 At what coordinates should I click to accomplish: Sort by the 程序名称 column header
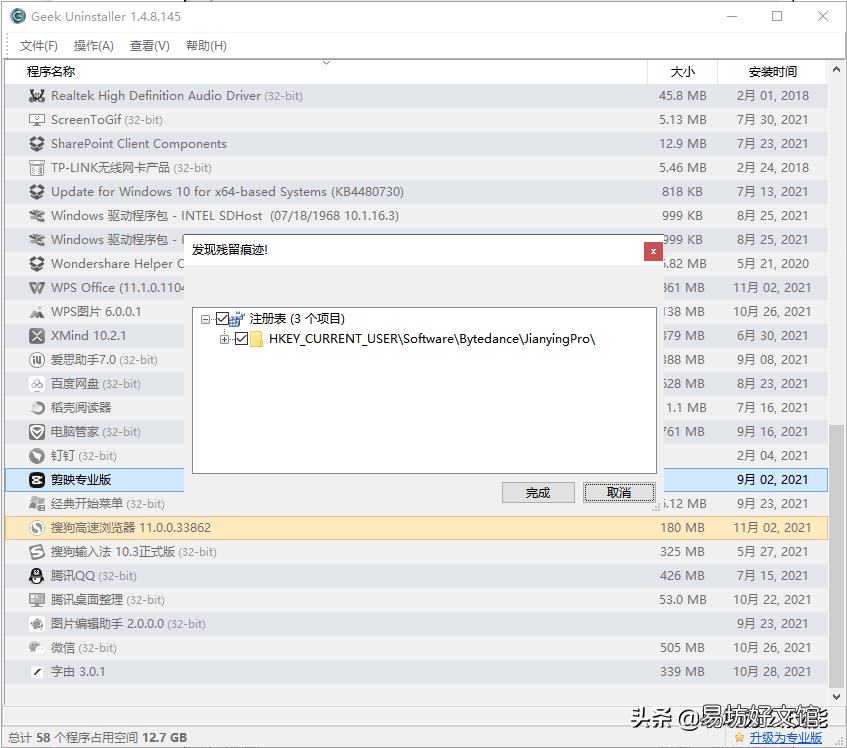pyautogui.click(x=326, y=72)
